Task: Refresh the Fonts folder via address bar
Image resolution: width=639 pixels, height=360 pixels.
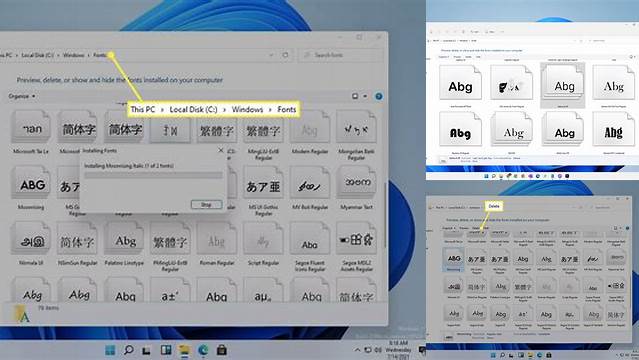Action: coord(285,55)
